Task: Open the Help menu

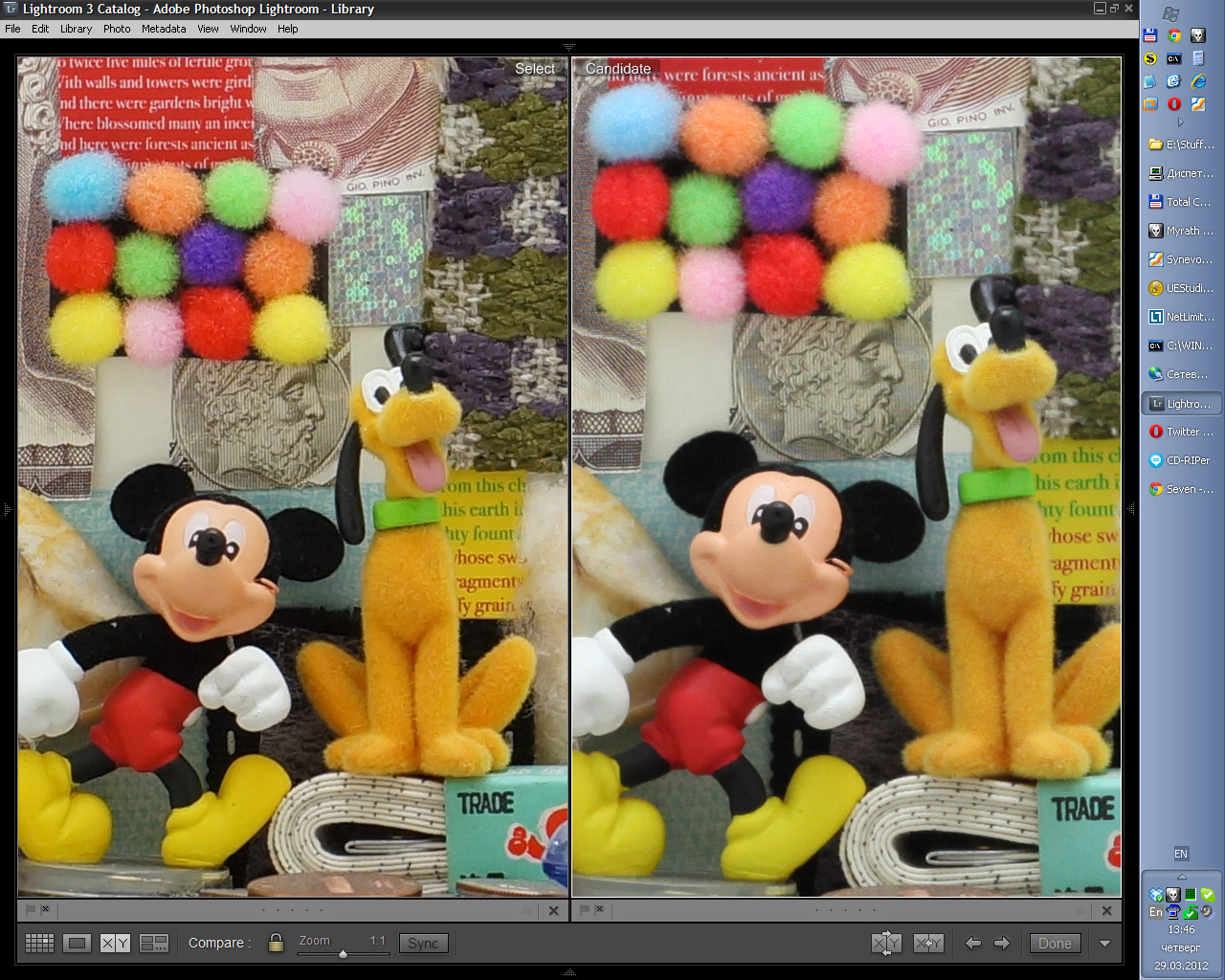Action: click(x=288, y=29)
